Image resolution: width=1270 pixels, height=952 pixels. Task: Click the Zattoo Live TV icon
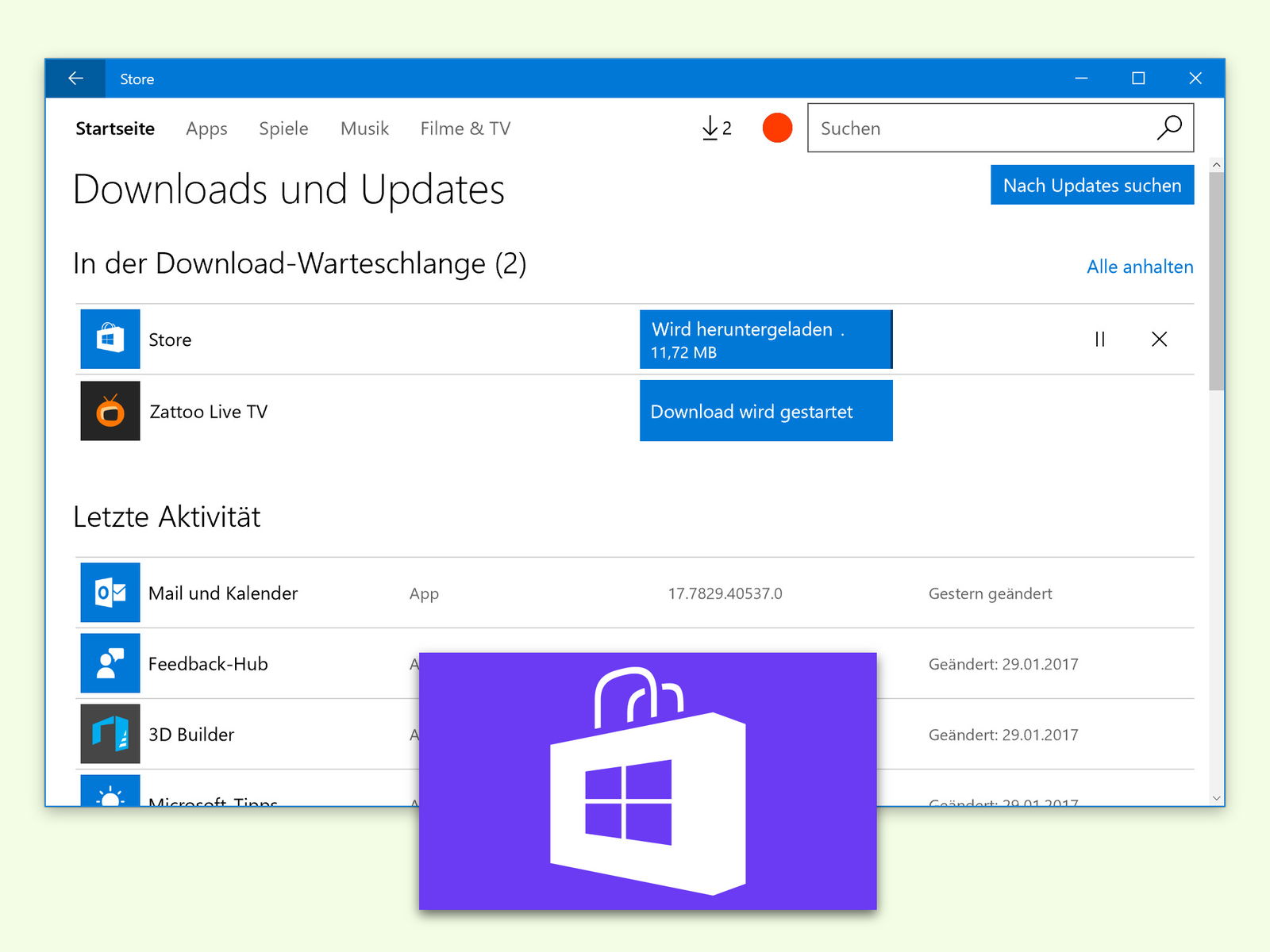click(x=110, y=411)
